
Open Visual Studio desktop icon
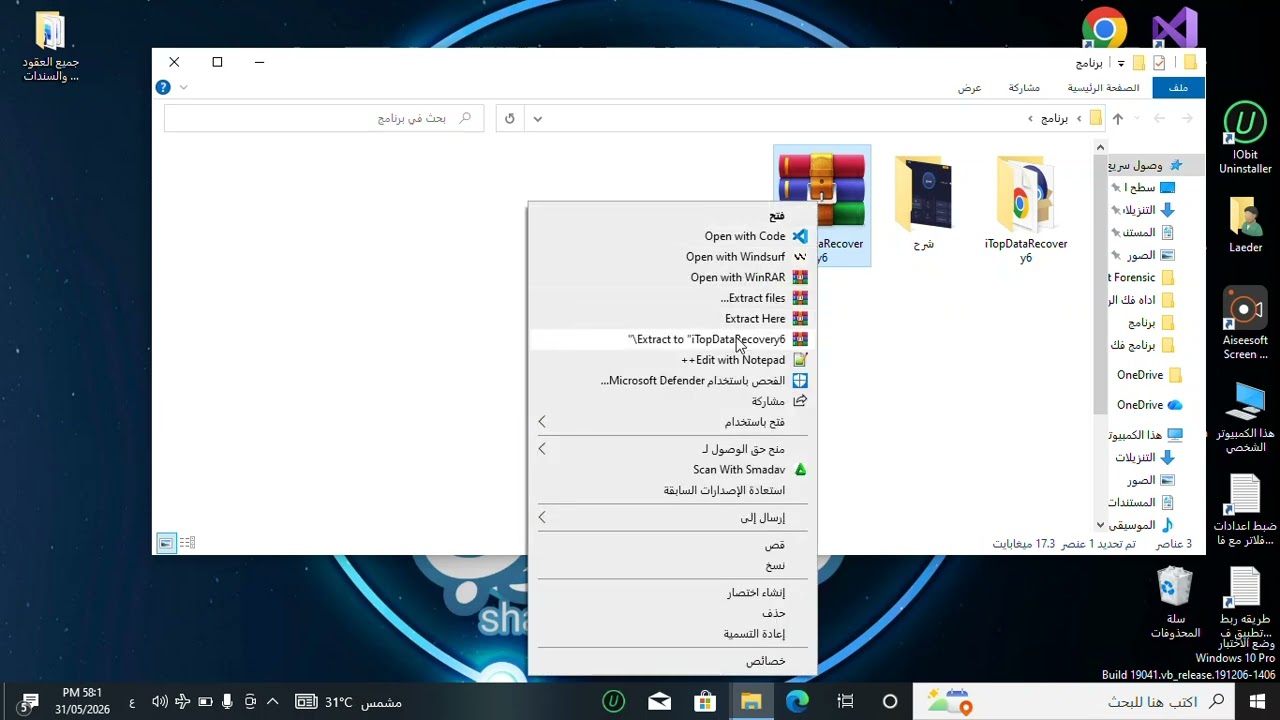click(x=1175, y=28)
